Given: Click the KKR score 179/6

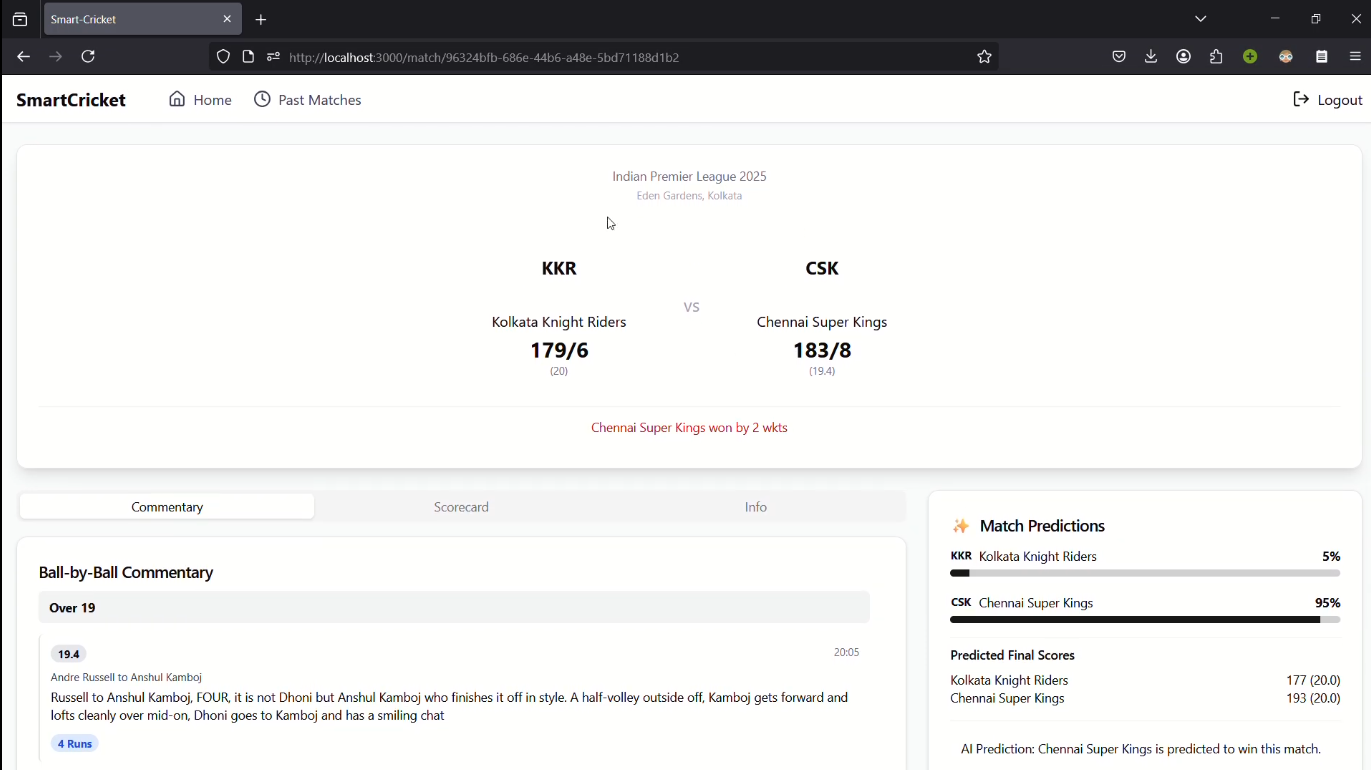Looking at the screenshot, I should [559, 350].
